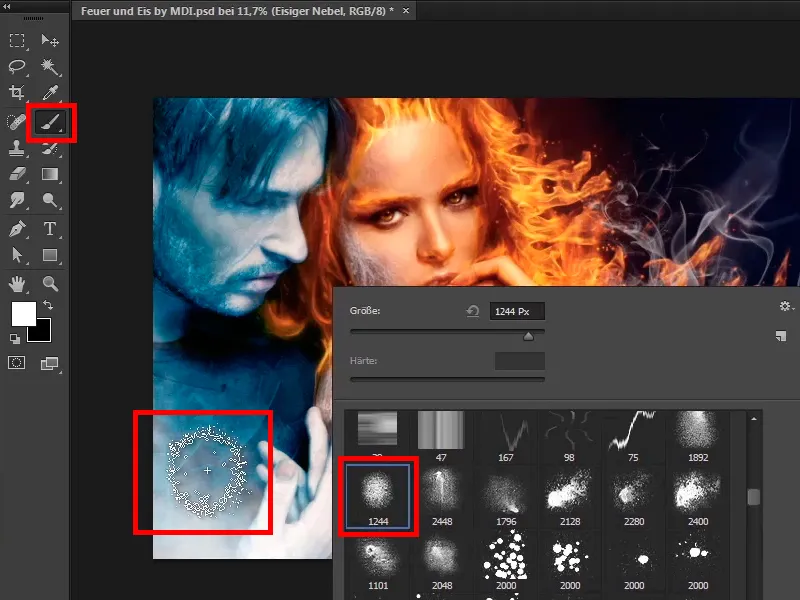Select the Type tool
Screen dimensions: 800x600
pyautogui.click(x=50, y=229)
